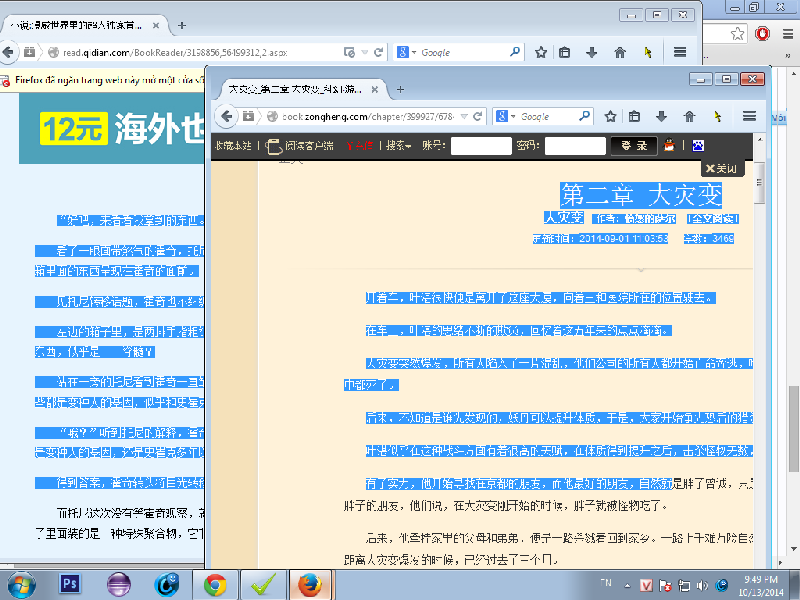Click the pointer/select icon on the browser toolbar
Screen dimensions: 800x600
click(x=716, y=115)
